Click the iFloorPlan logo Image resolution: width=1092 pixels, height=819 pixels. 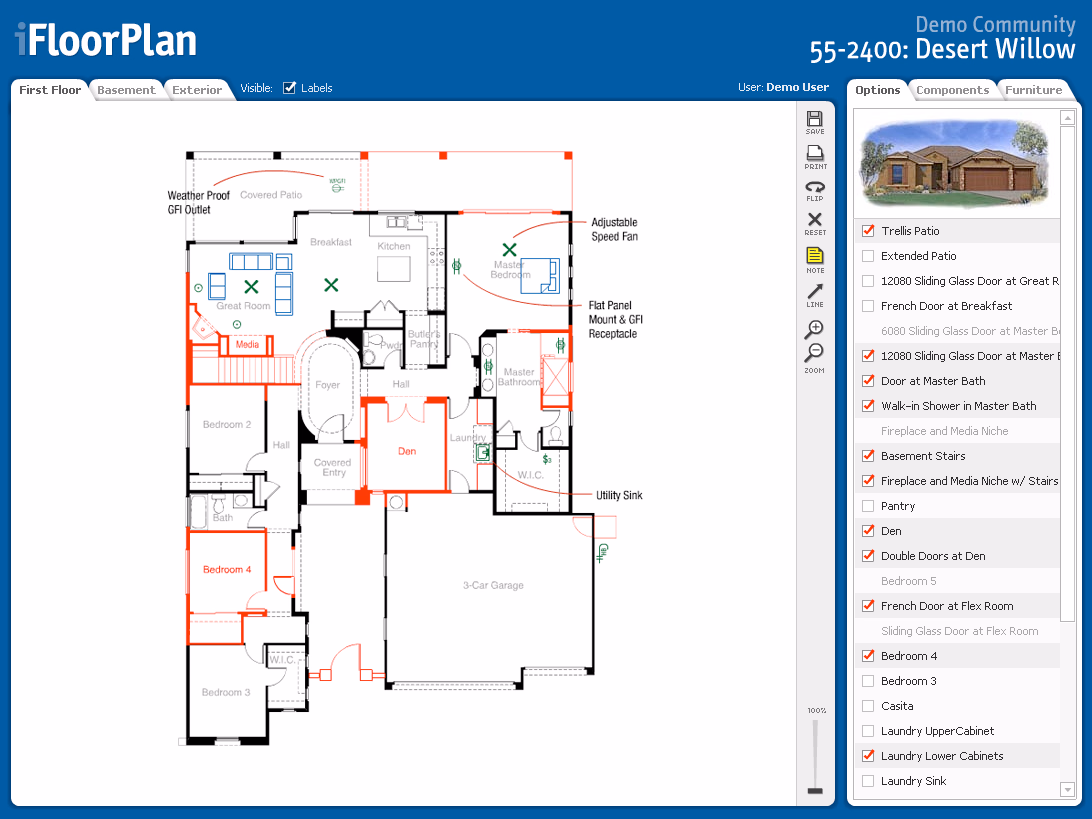pyautogui.click(x=106, y=40)
